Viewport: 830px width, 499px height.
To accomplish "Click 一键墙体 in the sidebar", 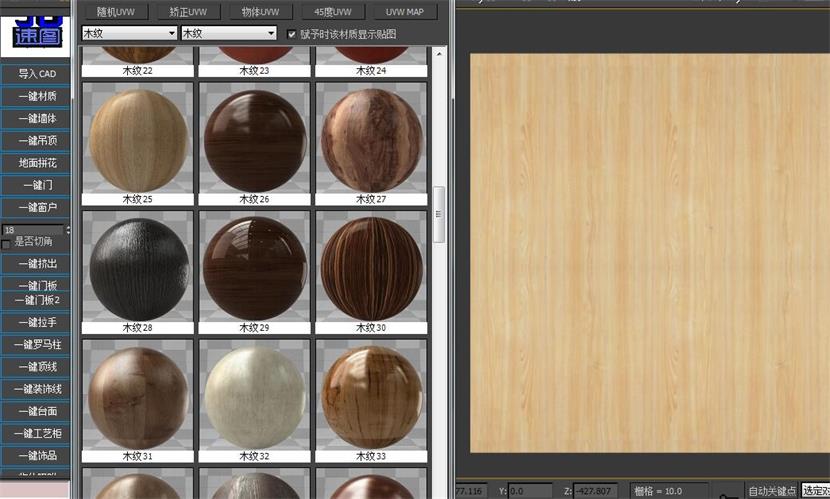I will 36,119.
